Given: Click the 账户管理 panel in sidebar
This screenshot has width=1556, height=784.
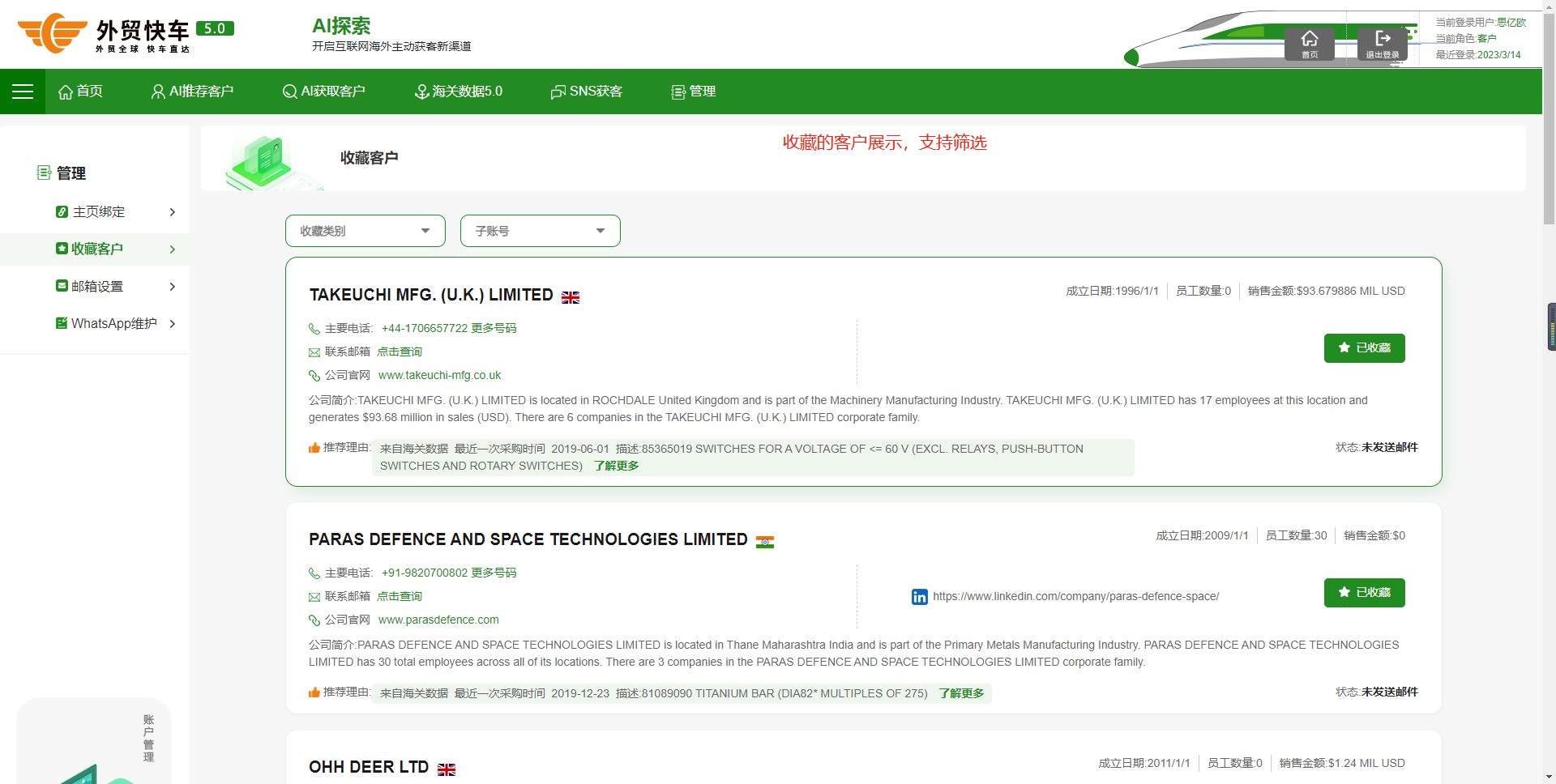Looking at the screenshot, I should tap(94, 741).
